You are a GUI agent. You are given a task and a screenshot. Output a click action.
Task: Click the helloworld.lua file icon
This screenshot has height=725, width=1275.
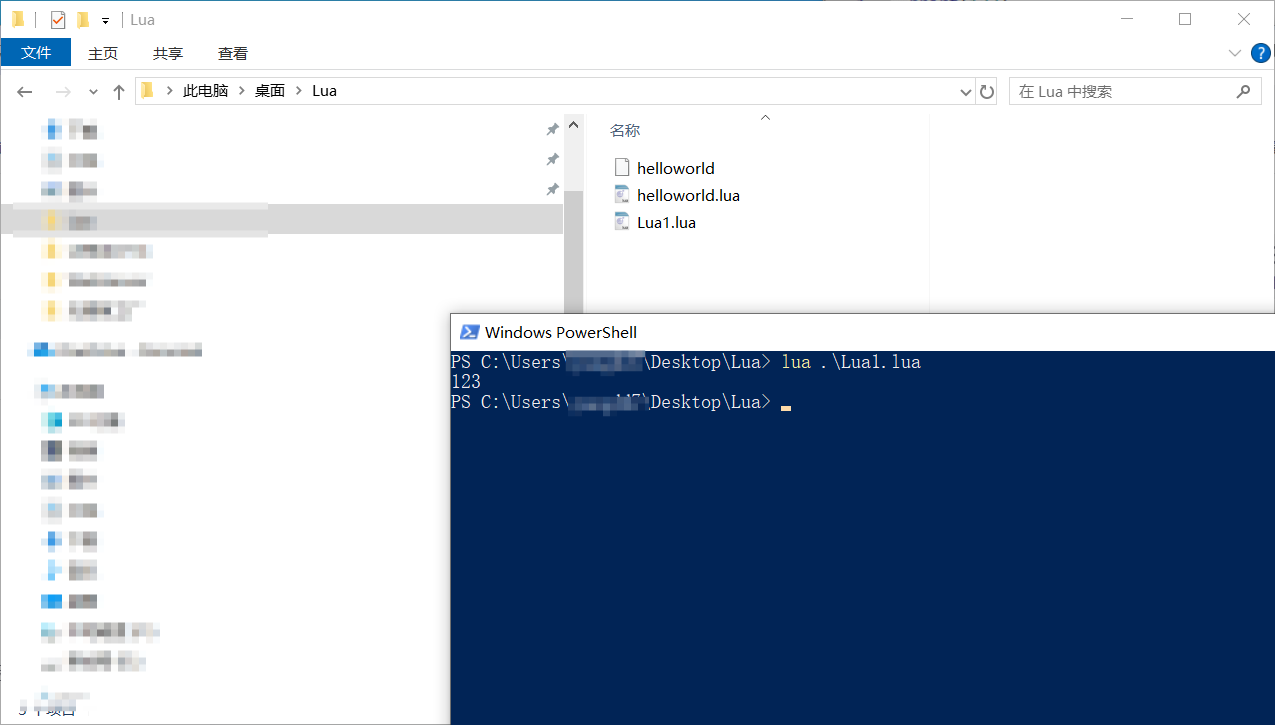click(622, 195)
